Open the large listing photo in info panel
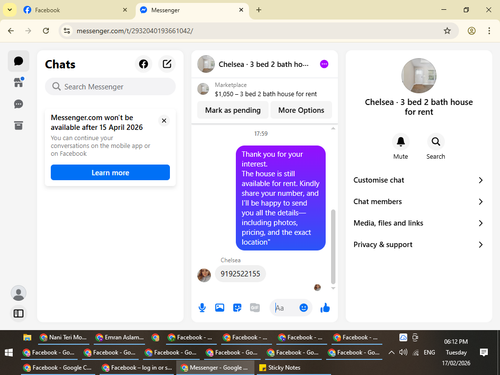The width and height of the screenshot is (500, 375). point(419,76)
